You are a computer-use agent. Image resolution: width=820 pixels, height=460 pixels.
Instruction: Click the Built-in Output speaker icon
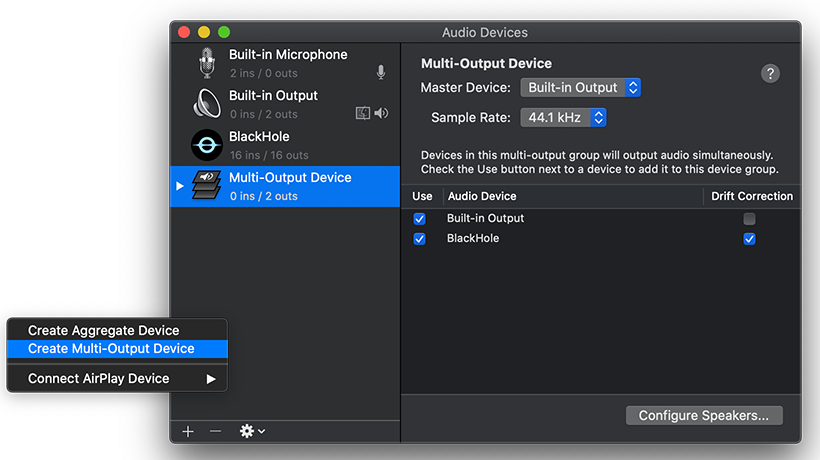tap(207, 104)
